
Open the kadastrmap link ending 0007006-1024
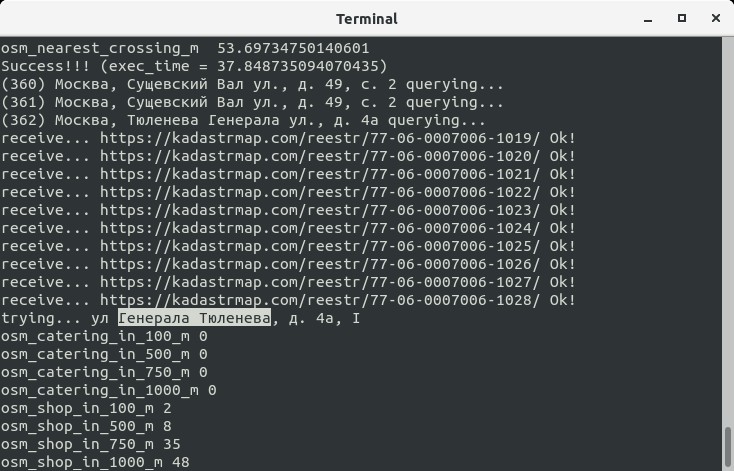click(x=320, y=228)
